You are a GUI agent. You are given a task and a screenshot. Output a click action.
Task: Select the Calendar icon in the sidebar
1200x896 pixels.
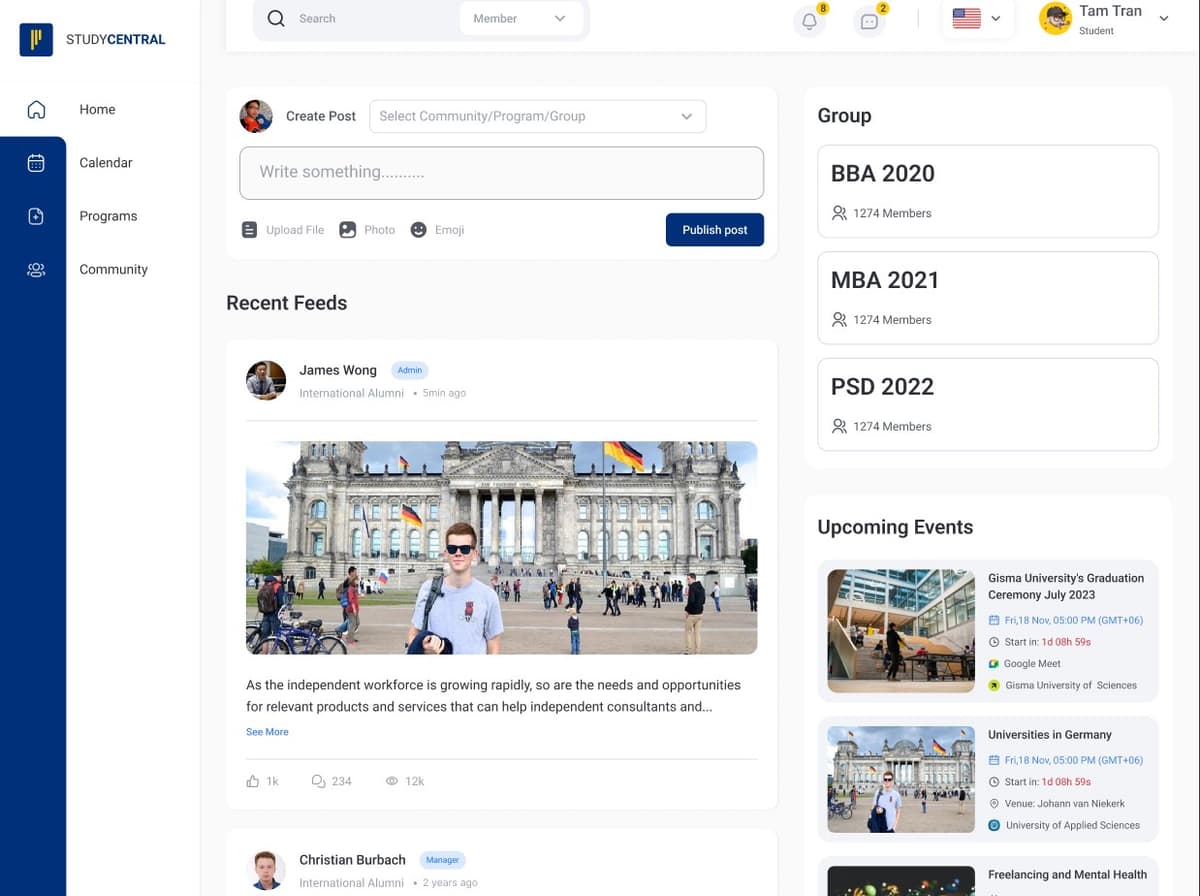[x=35, y=162]
